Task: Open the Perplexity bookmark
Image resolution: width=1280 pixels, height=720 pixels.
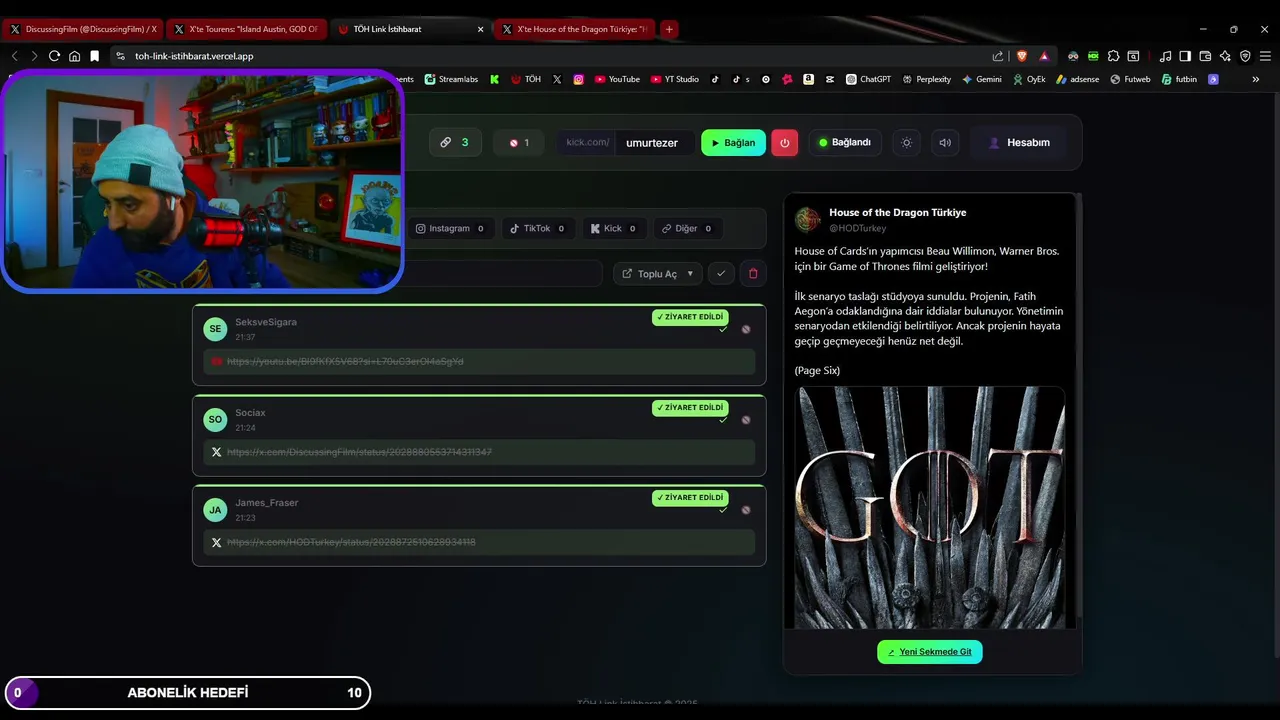Action: pos(926,79)
